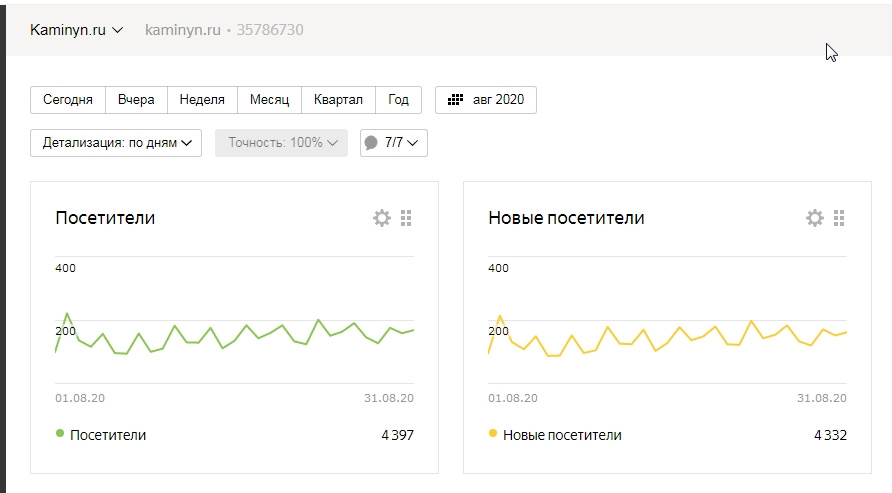892x493 pixels.
Task: Open settings gear on Посетители widget
Action: pyautogui.click(x=382, y=218)
